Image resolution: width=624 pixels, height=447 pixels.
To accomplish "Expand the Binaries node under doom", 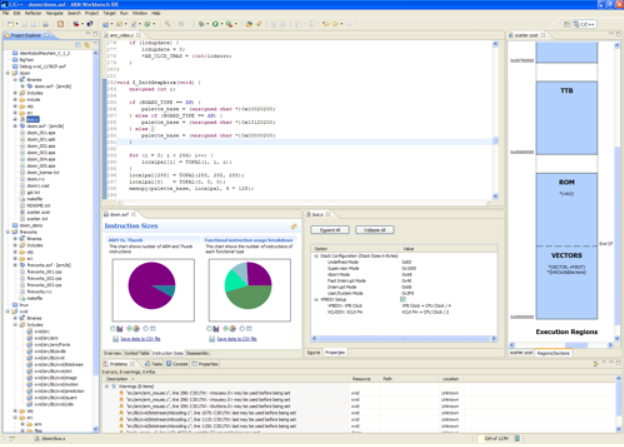I will [15, 80].
